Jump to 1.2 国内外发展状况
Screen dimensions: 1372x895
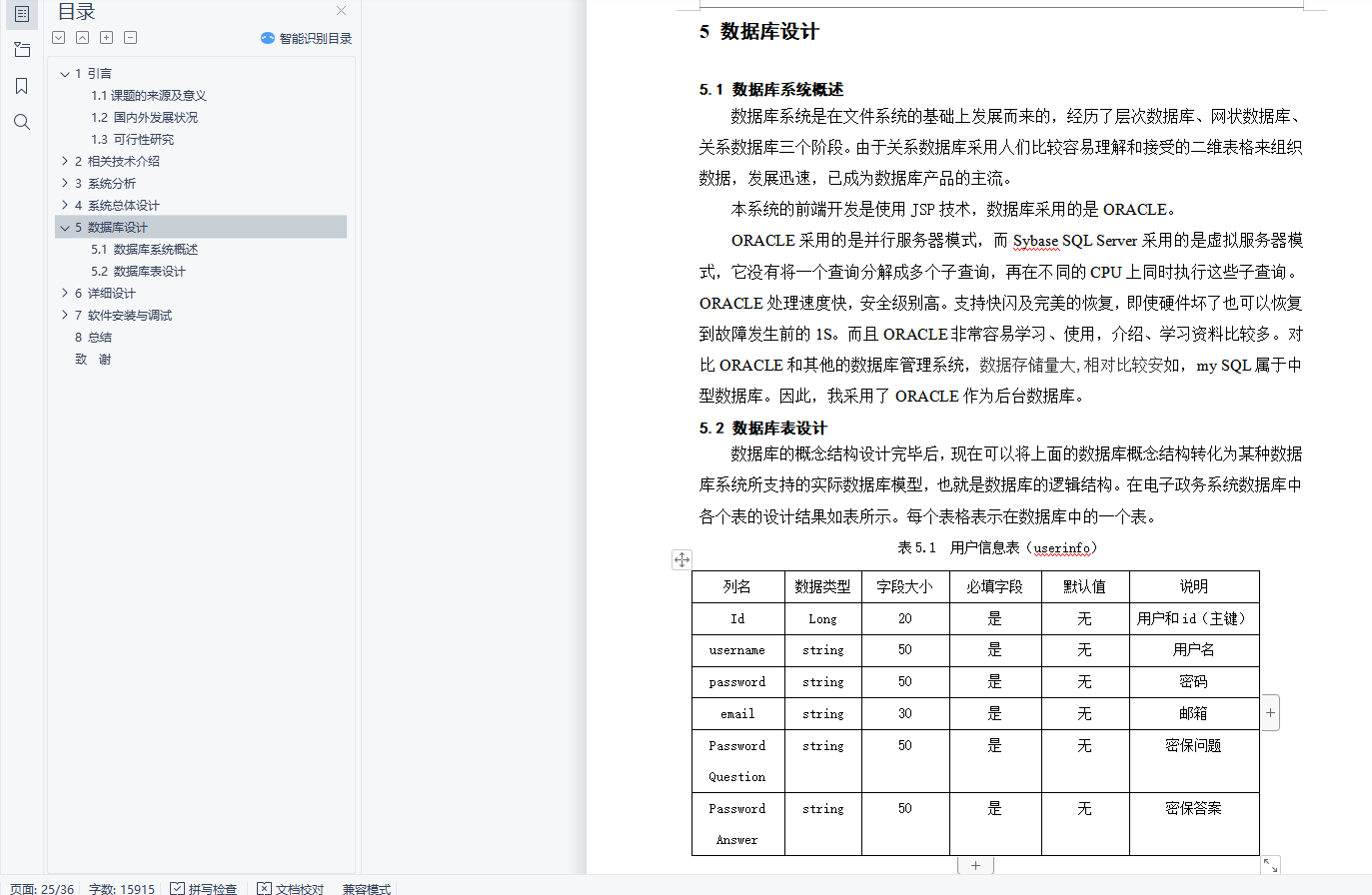145,118
